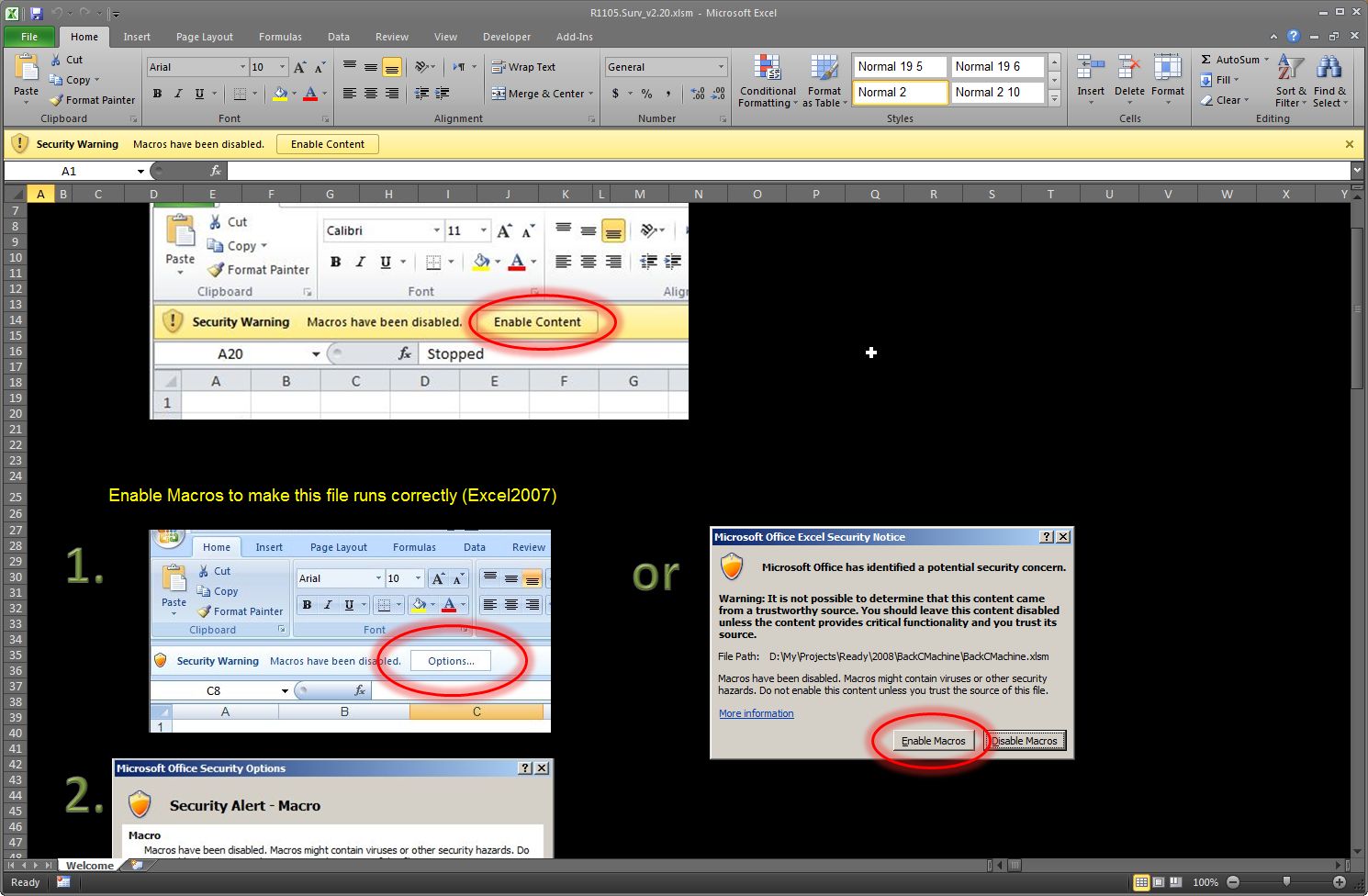Select column D header

pyautogui.click(x=153, y=194)
